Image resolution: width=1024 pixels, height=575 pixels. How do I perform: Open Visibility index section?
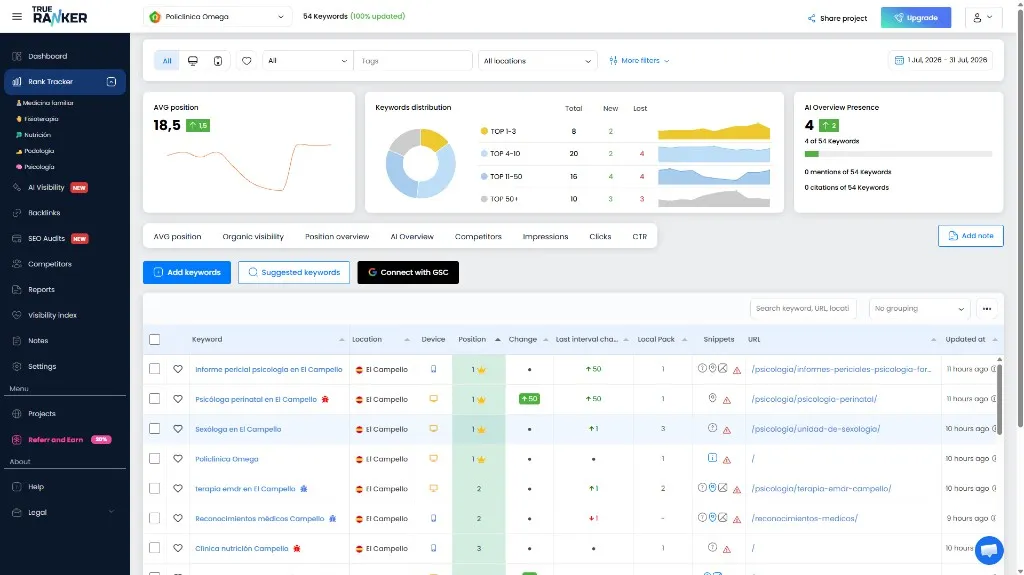52,315
